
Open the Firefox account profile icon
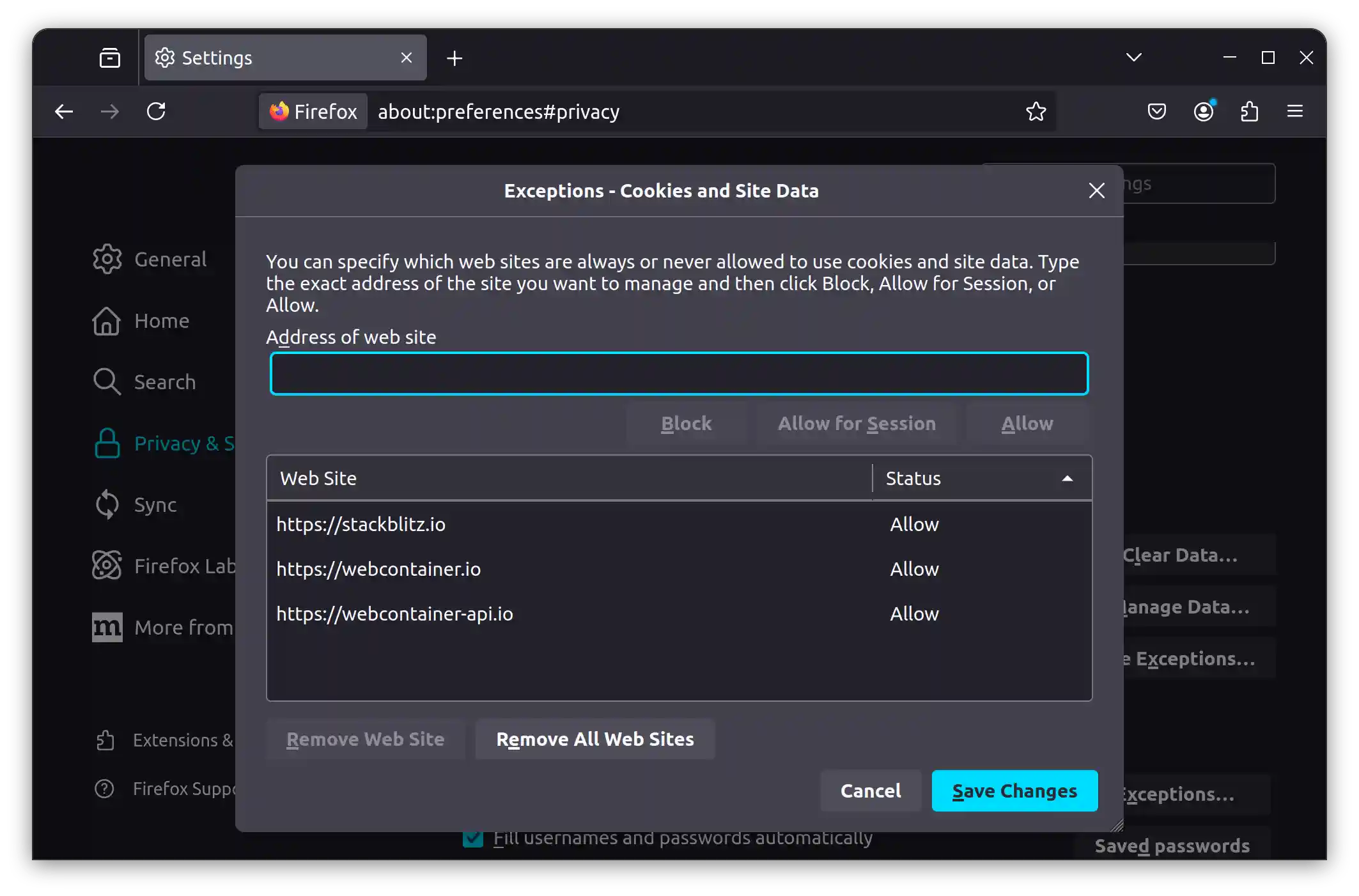(1204, 111)
